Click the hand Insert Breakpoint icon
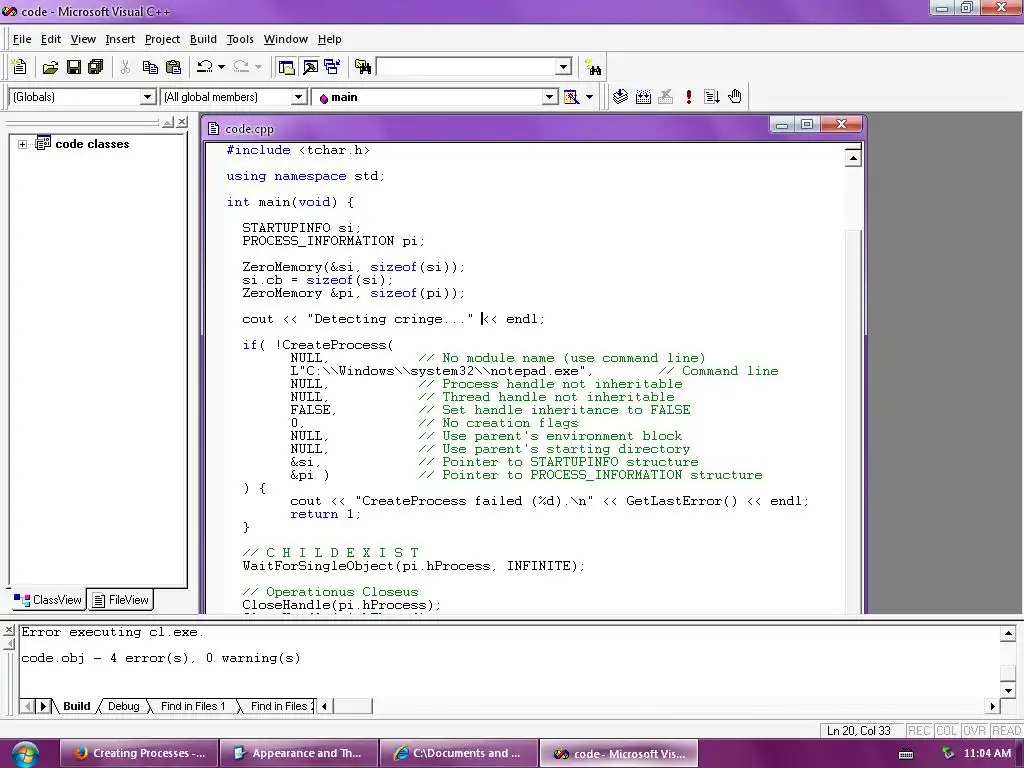 (x=735, y=97)
